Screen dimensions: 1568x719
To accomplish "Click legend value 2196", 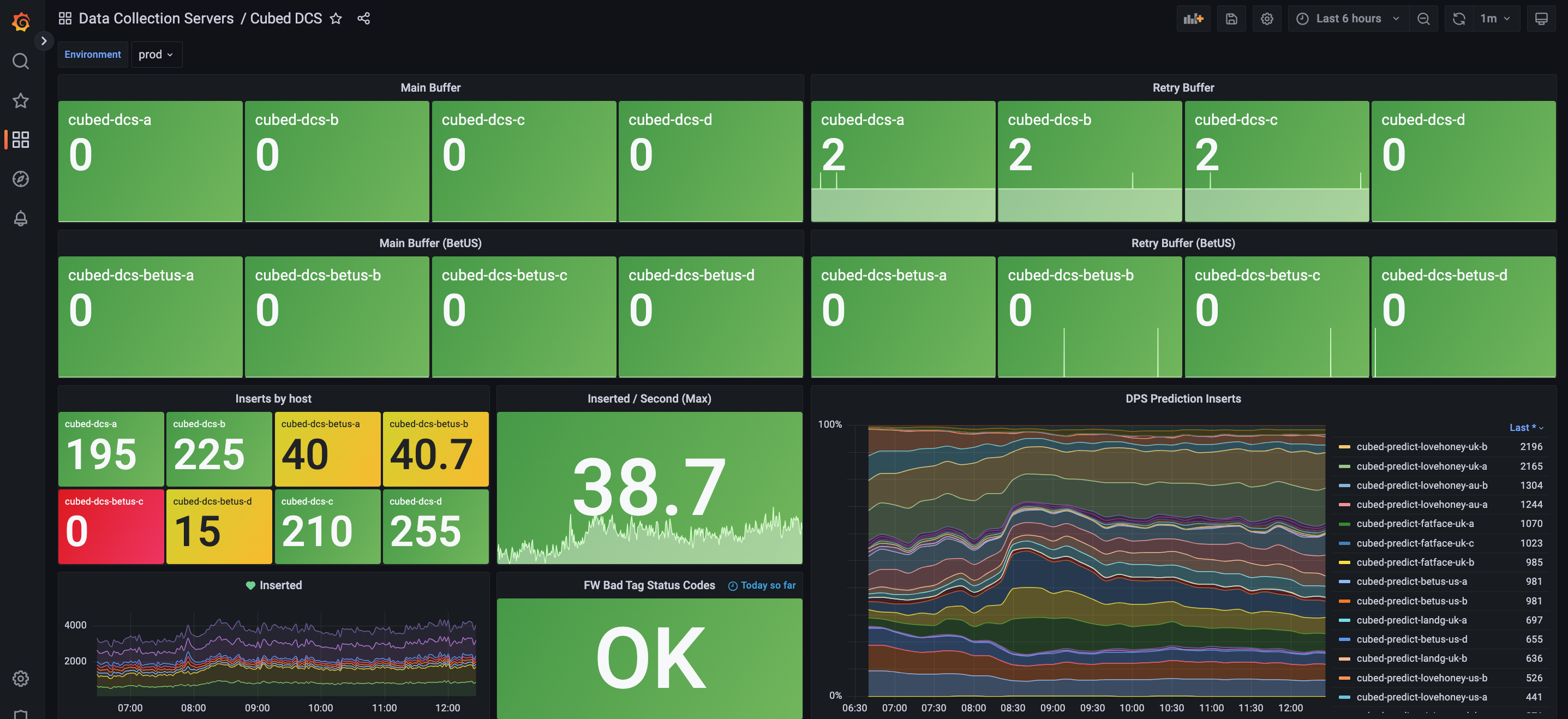I will pos(1531,446).
